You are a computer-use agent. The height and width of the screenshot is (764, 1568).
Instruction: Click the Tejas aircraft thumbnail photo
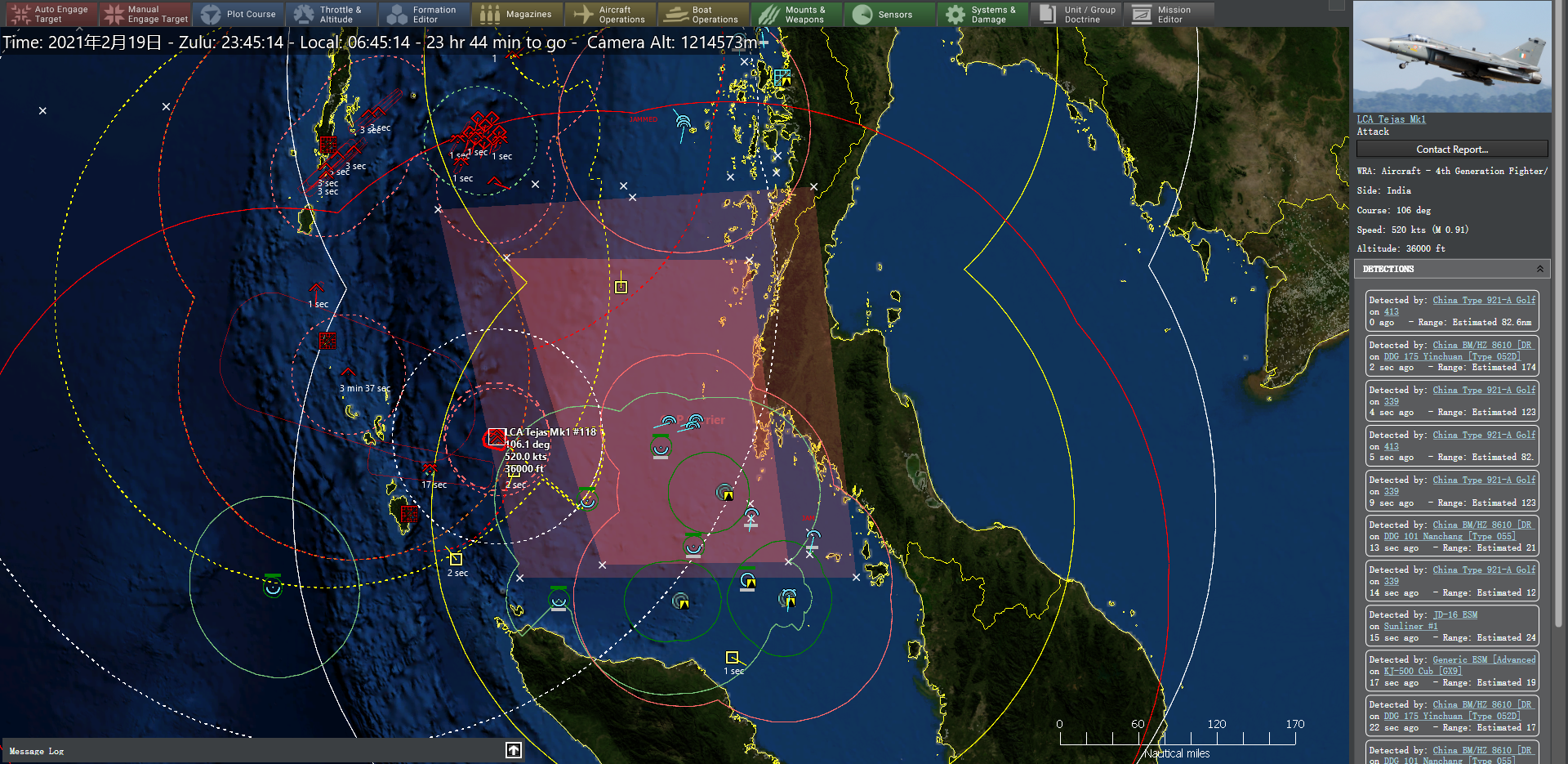pos(1452,56)
